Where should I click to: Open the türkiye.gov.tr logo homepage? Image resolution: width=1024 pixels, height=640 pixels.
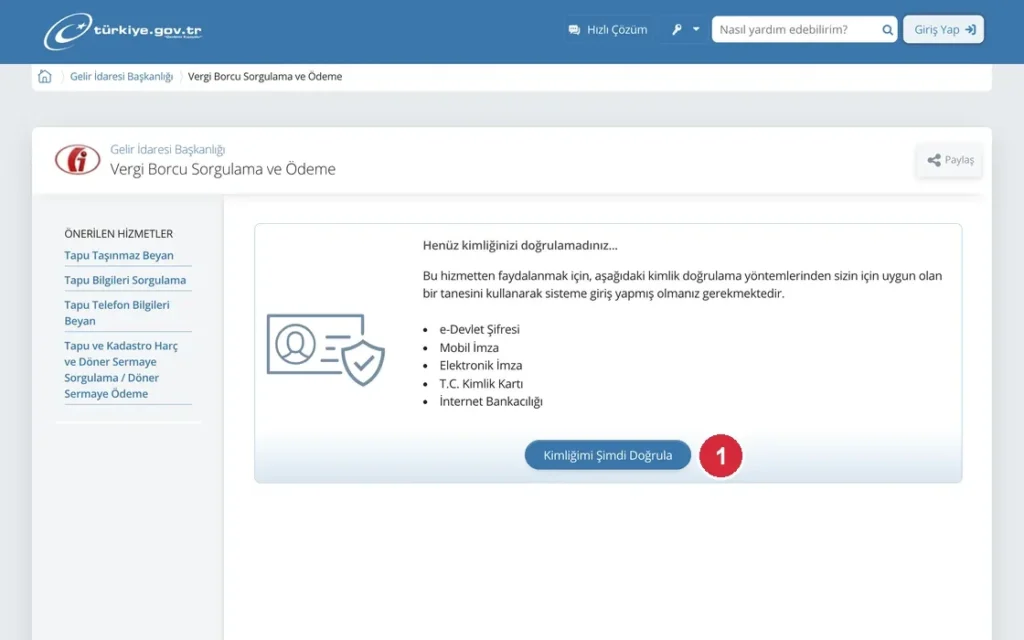tap(123, 31)
